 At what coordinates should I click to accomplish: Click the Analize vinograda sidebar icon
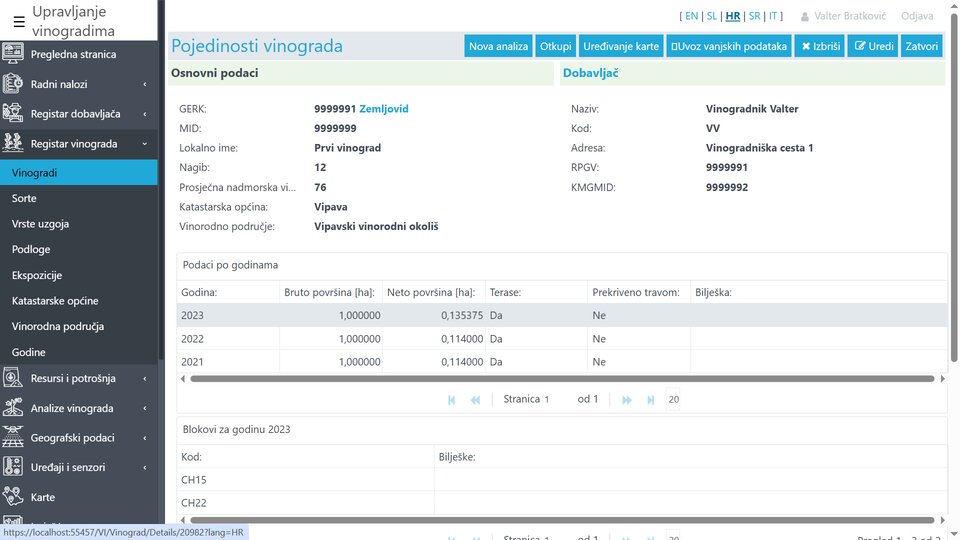14,408
